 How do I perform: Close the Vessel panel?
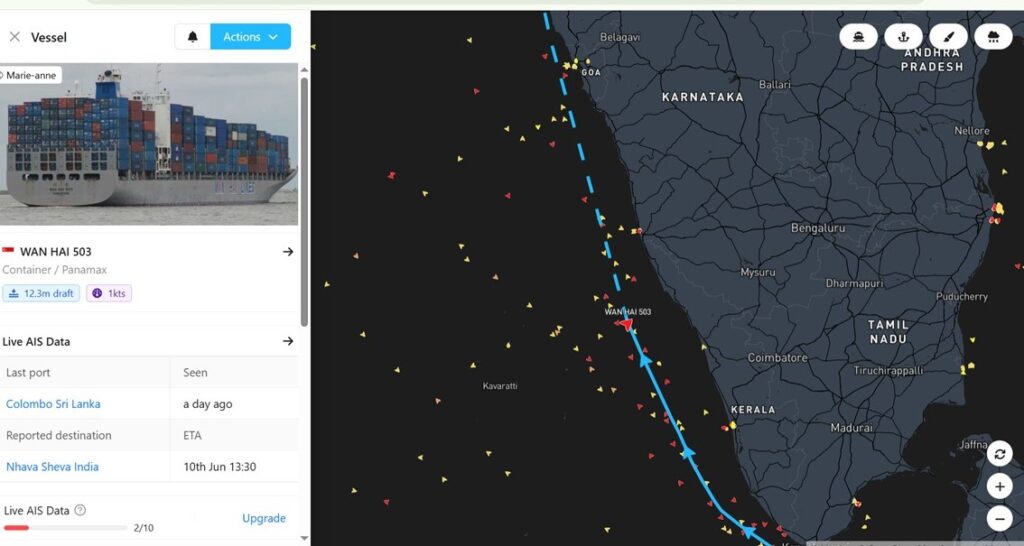coord(14,37)
